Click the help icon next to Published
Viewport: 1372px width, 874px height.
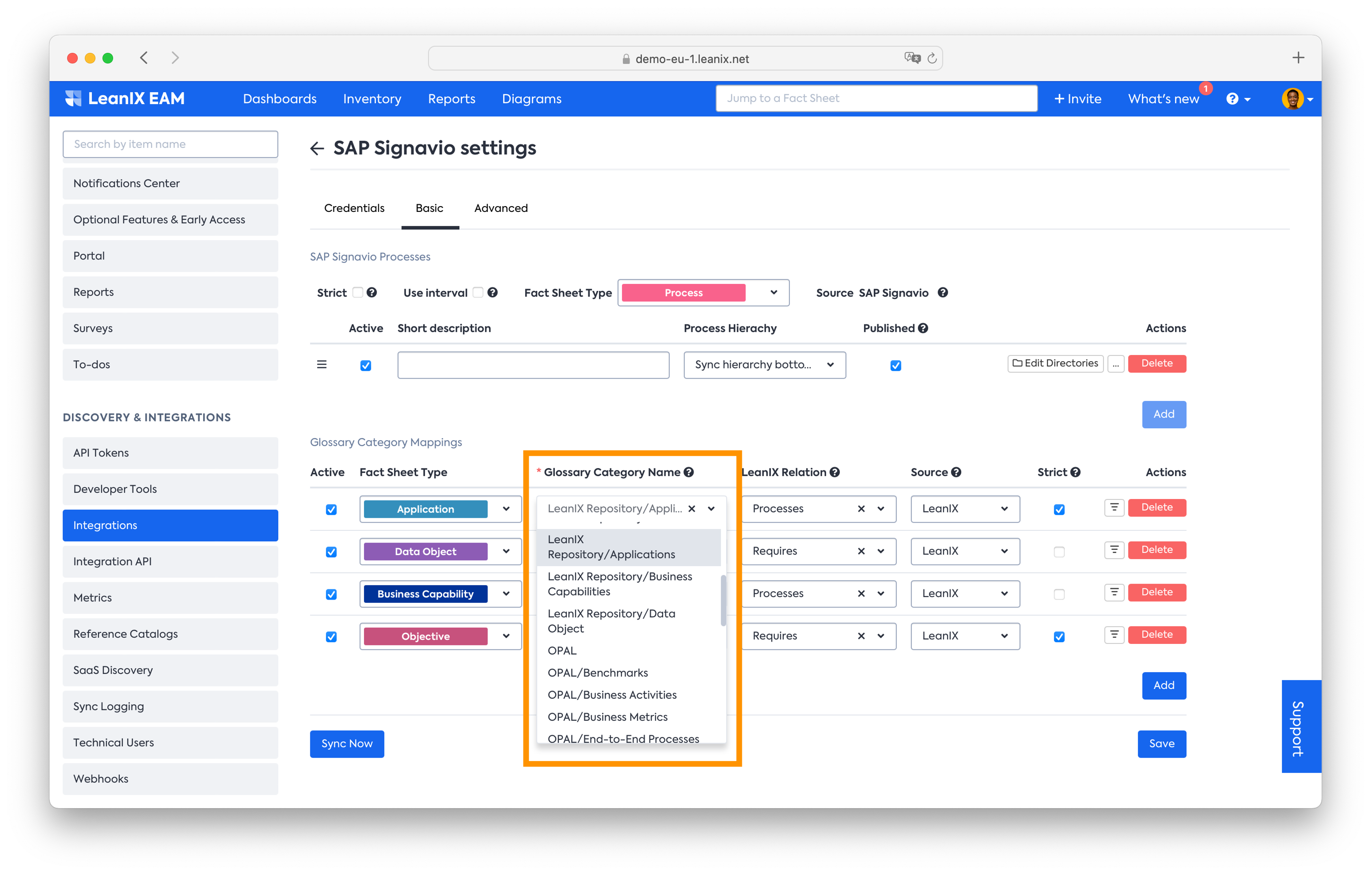(x=923, y=328)
